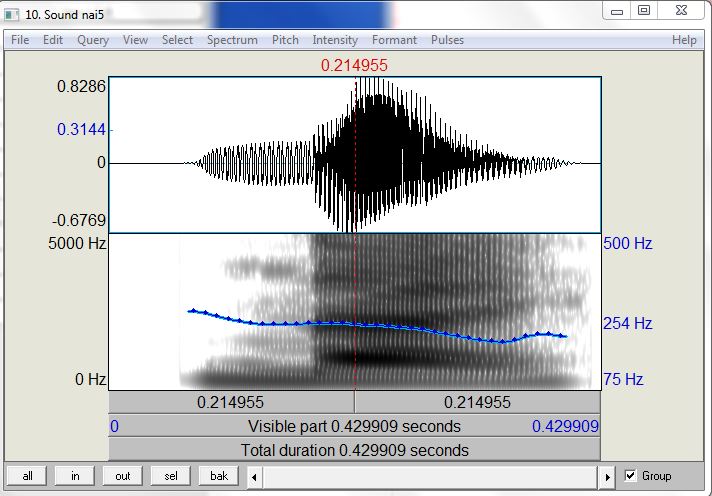Click the 0.8286 amplitude maximum label
The image size is (712, 496).
(x=81, y=86)
